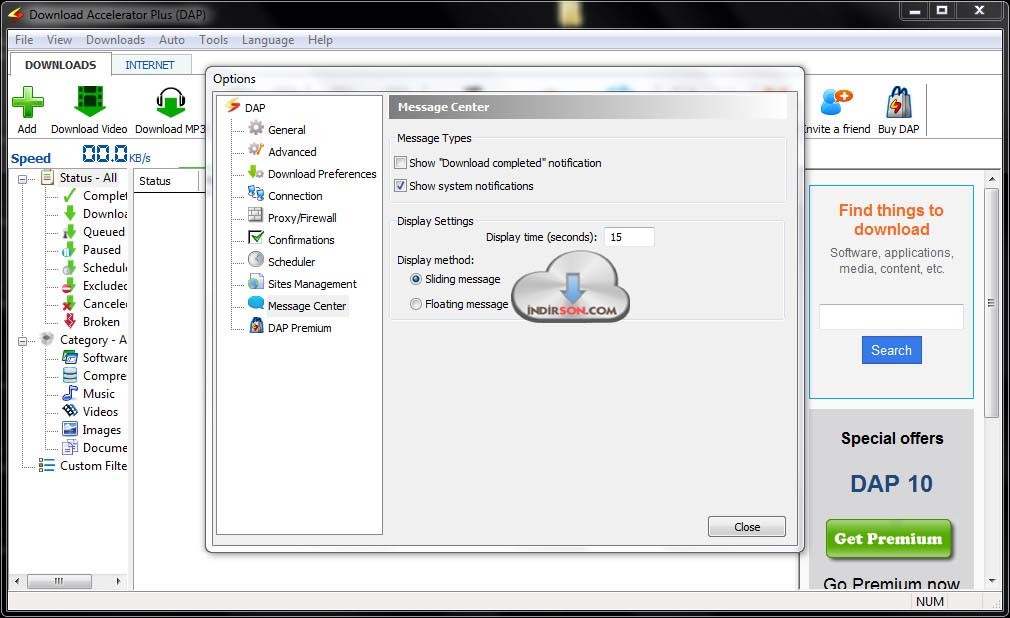Click the Download Video toolbar icon
This screenshot has height=618, width=1010.
[90, 102]
